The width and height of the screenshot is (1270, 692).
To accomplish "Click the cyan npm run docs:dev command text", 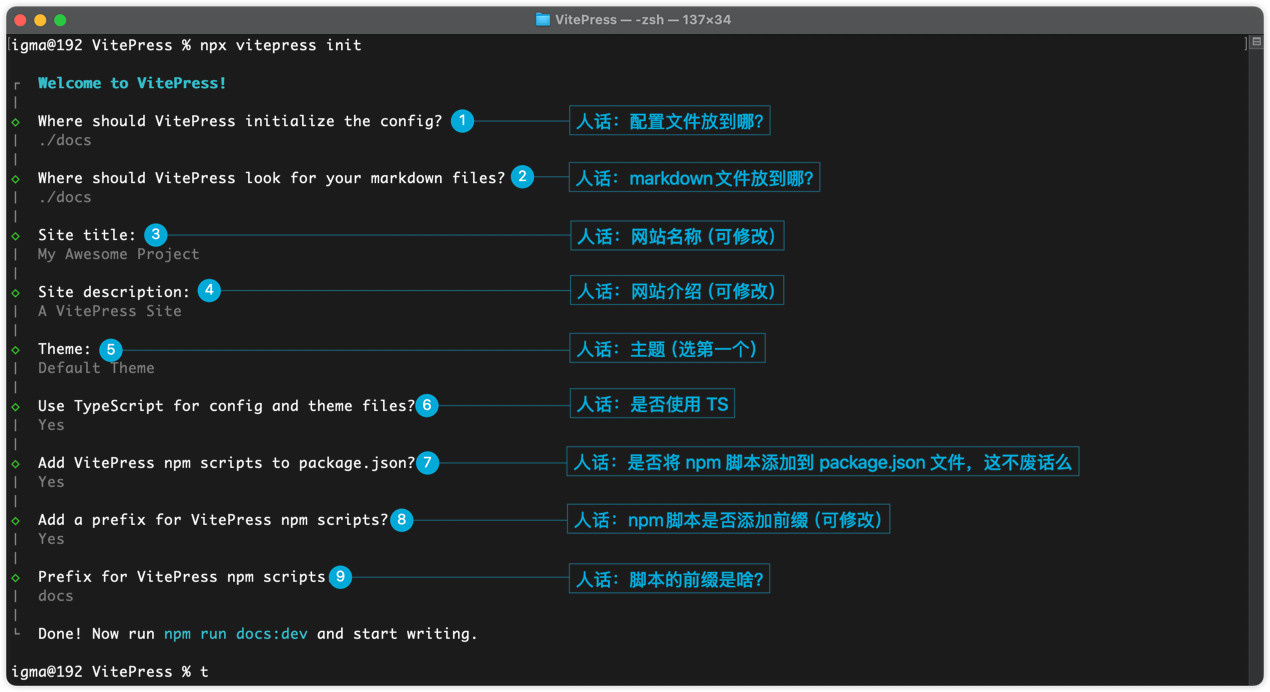I will 236,634.
